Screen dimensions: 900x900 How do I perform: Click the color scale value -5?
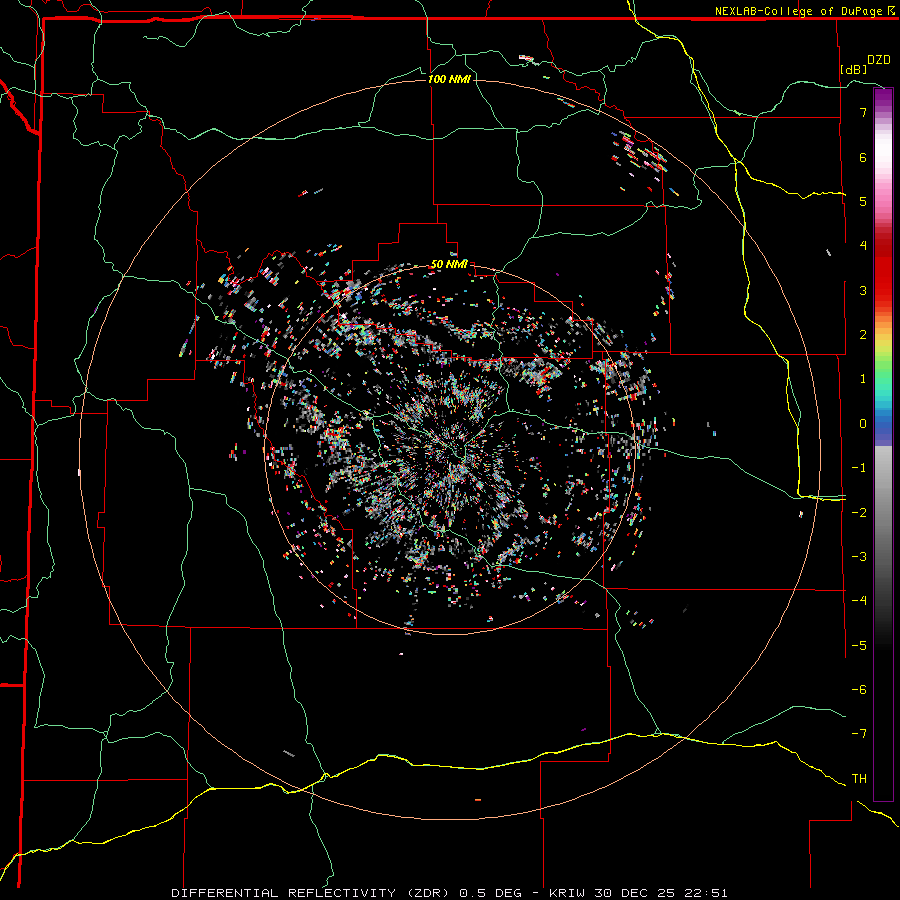[859, 645]
